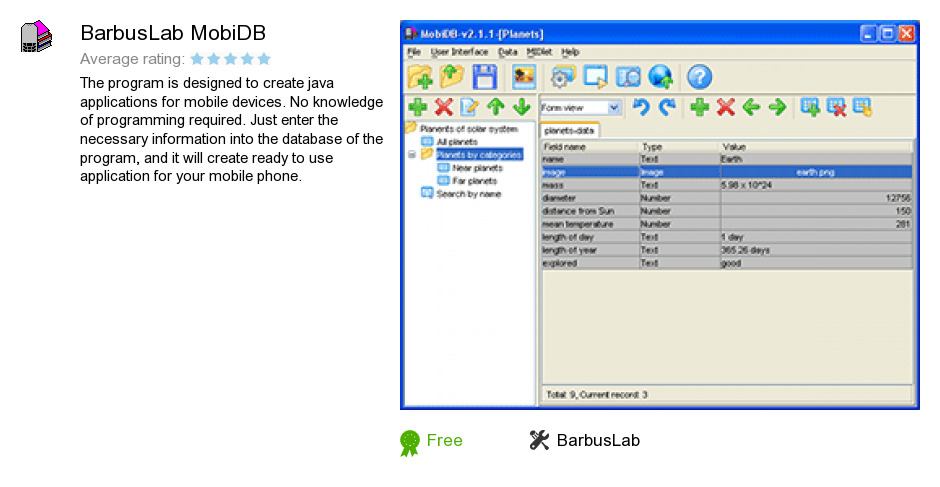Add record with right green plus
Screen dimensions: 940x487
click(700, 107)
